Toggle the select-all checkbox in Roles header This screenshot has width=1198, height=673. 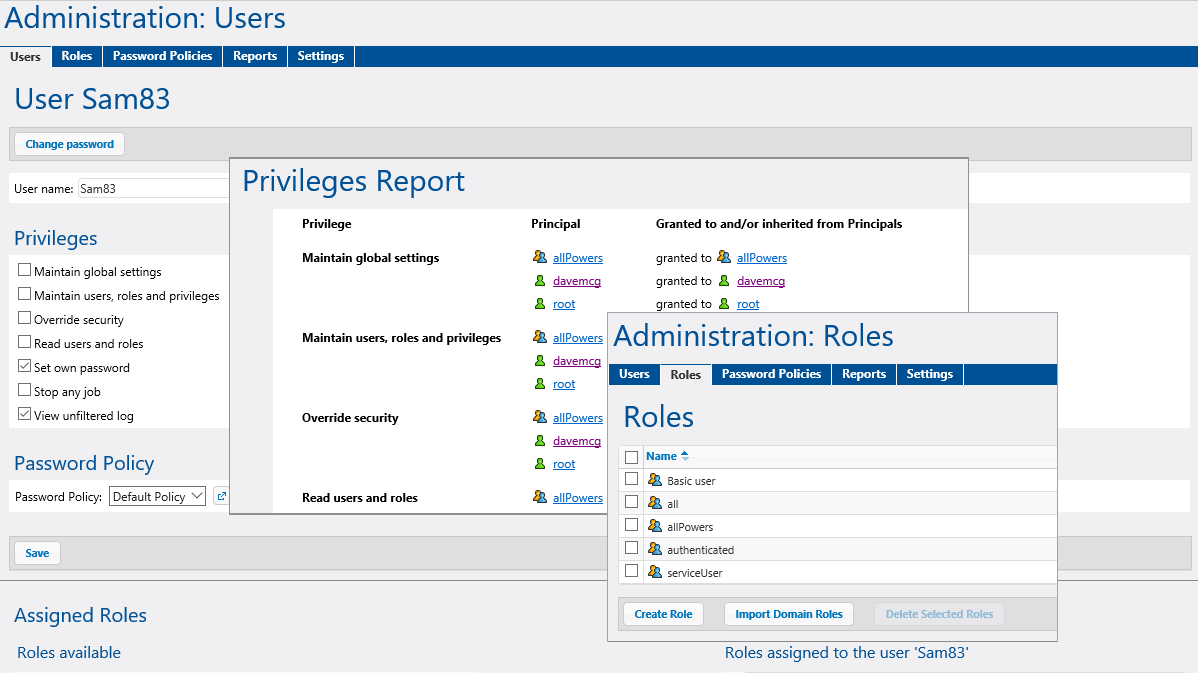click(631, 457)
